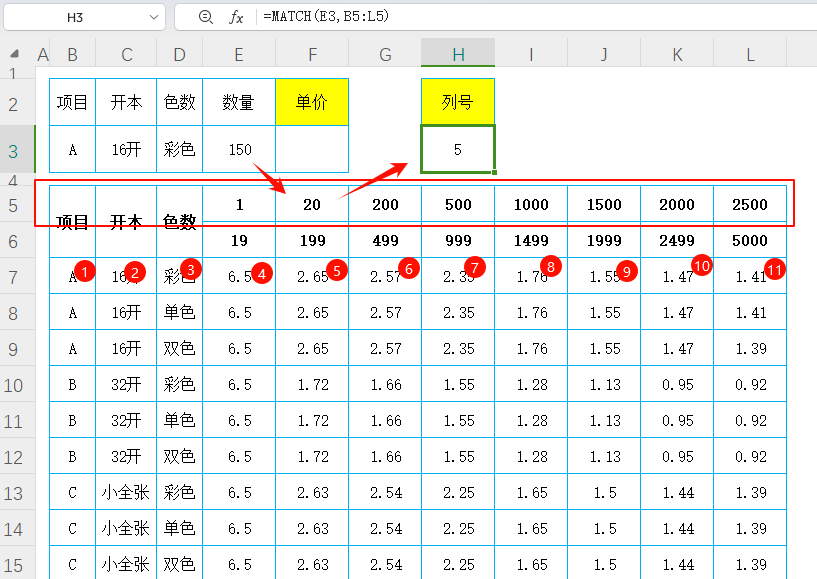Select all cells with the corner triangle
Screen dimensions: 817x579
[x=15, y=53]
